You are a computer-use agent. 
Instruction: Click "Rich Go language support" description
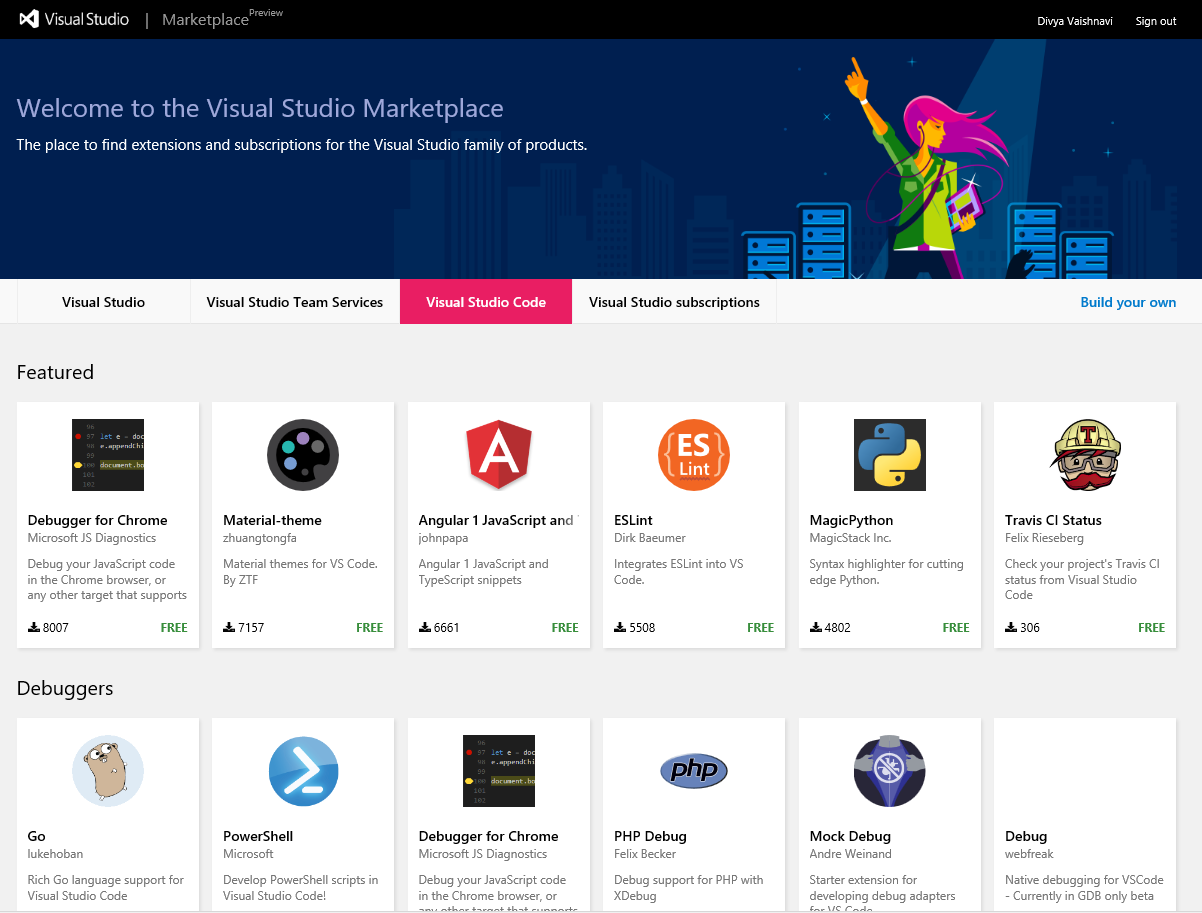pyautogui.click(x=106, y=888)
